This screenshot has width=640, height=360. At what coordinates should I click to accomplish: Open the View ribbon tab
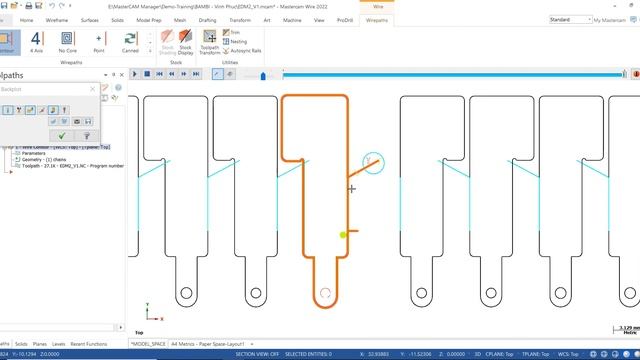click(319, 20)
